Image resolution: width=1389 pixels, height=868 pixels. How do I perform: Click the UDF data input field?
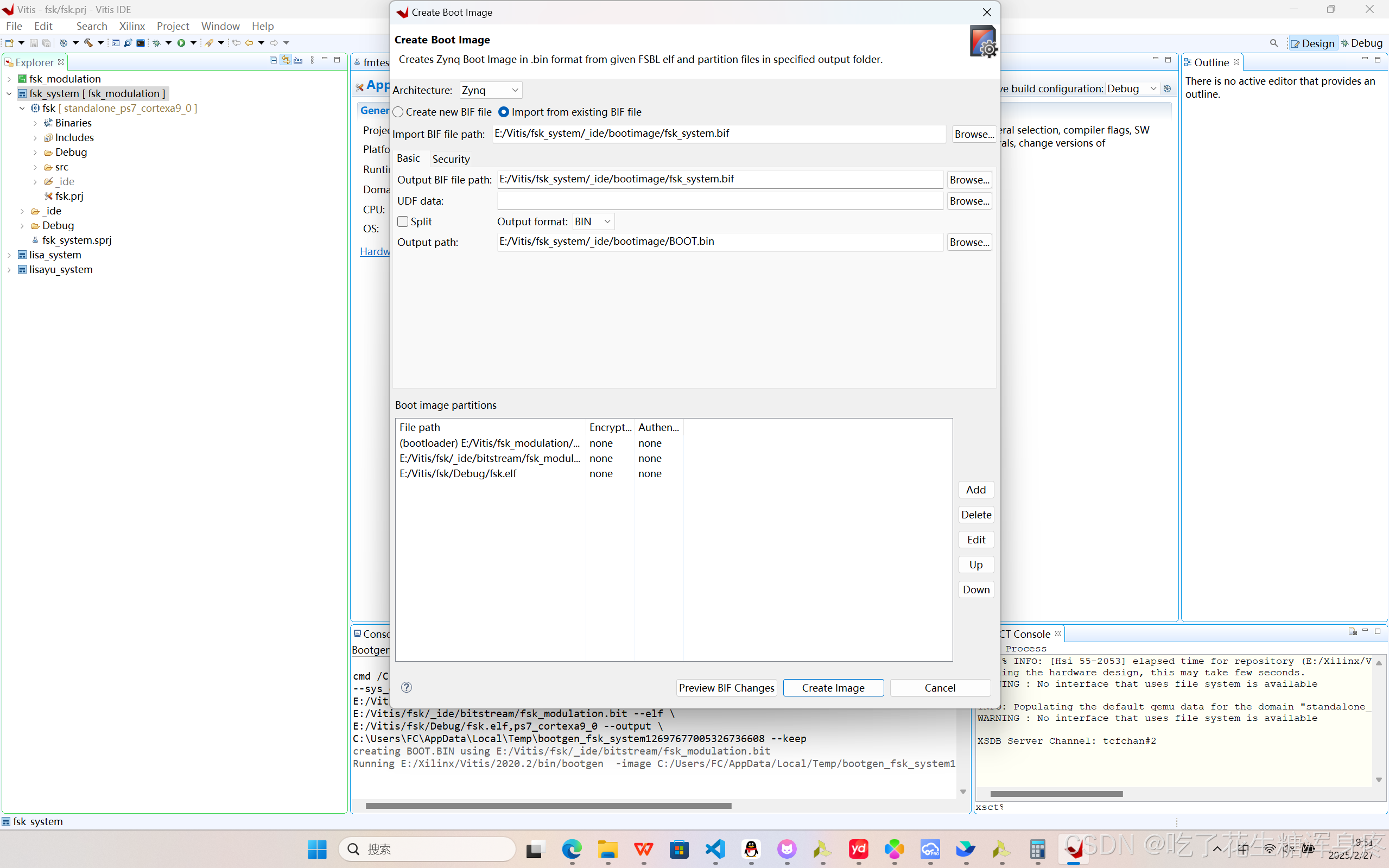720,201
